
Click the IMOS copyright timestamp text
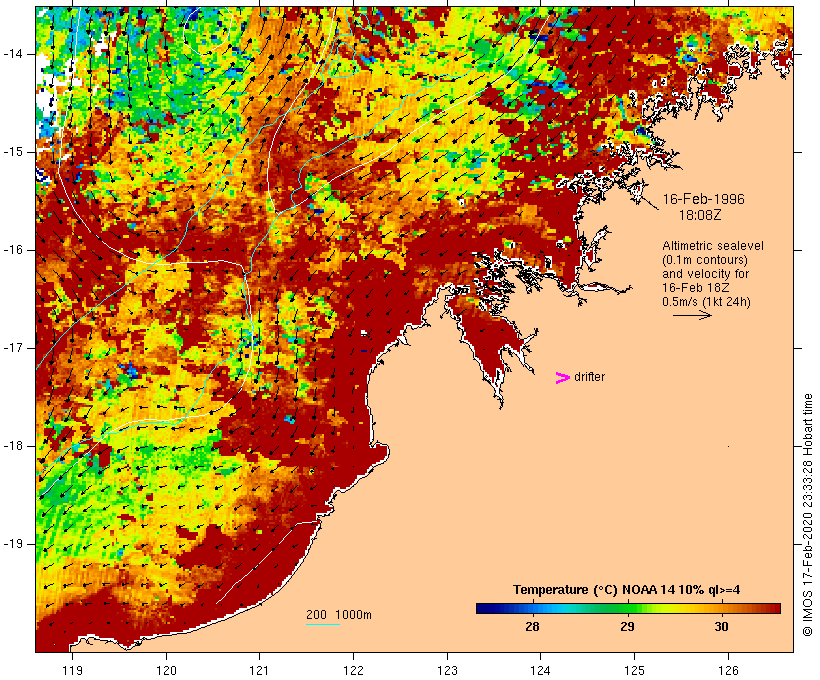807,515
